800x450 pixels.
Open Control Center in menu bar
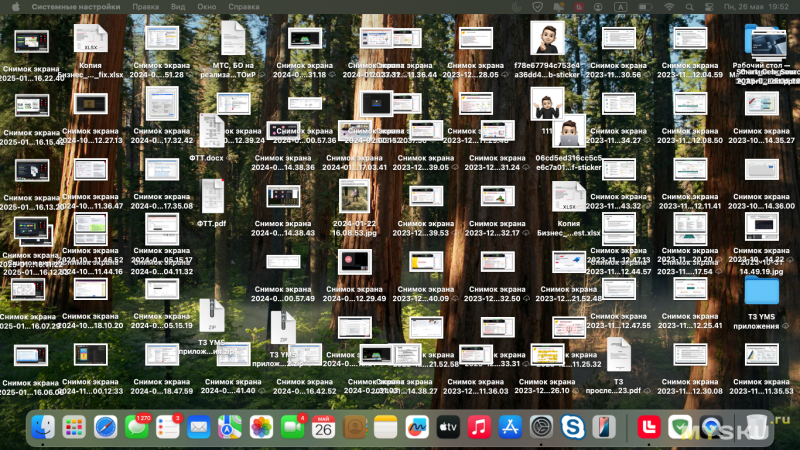point(709,7)
